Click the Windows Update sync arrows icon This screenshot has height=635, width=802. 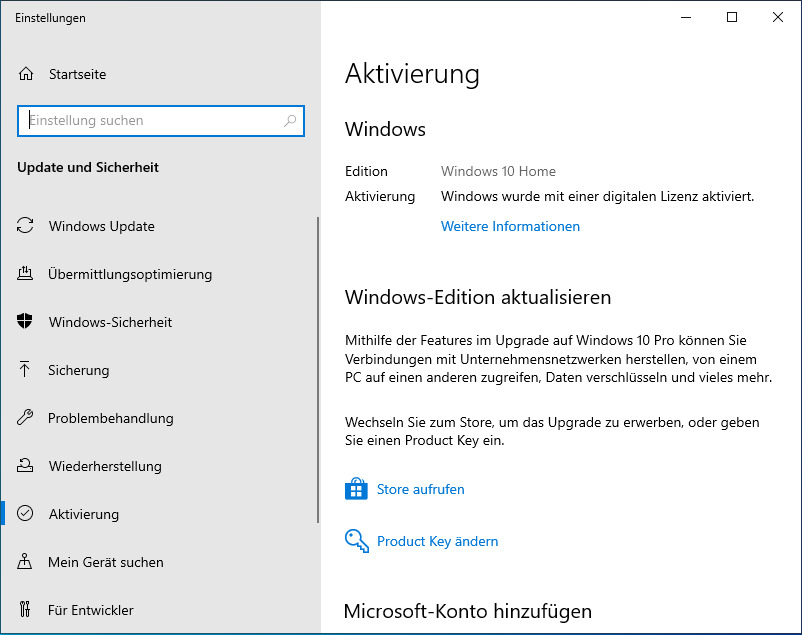click(25, 226)
